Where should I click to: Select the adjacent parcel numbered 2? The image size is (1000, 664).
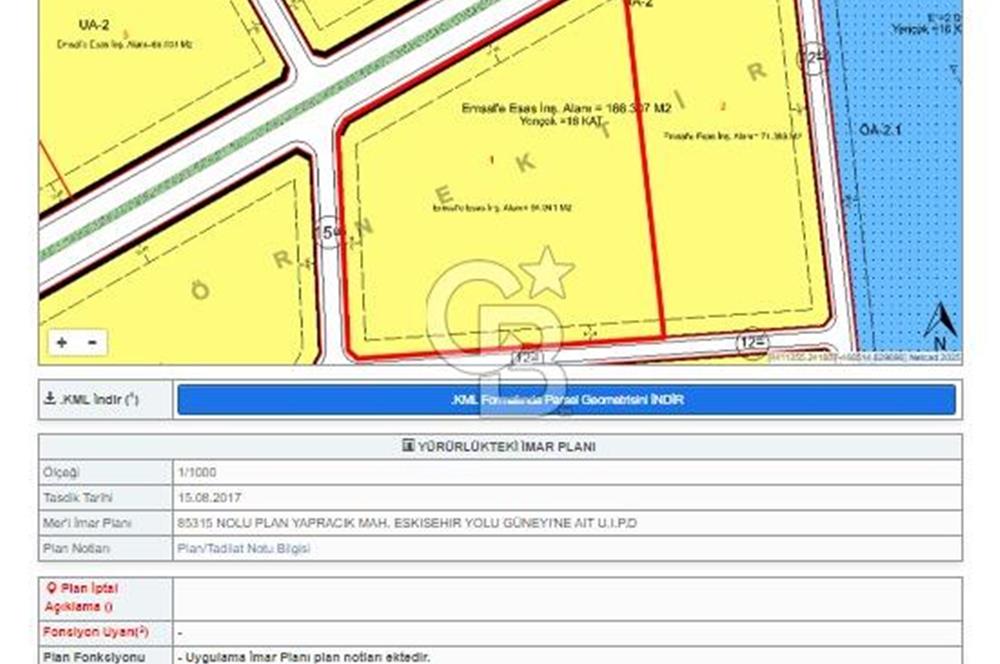click(730, 200)
